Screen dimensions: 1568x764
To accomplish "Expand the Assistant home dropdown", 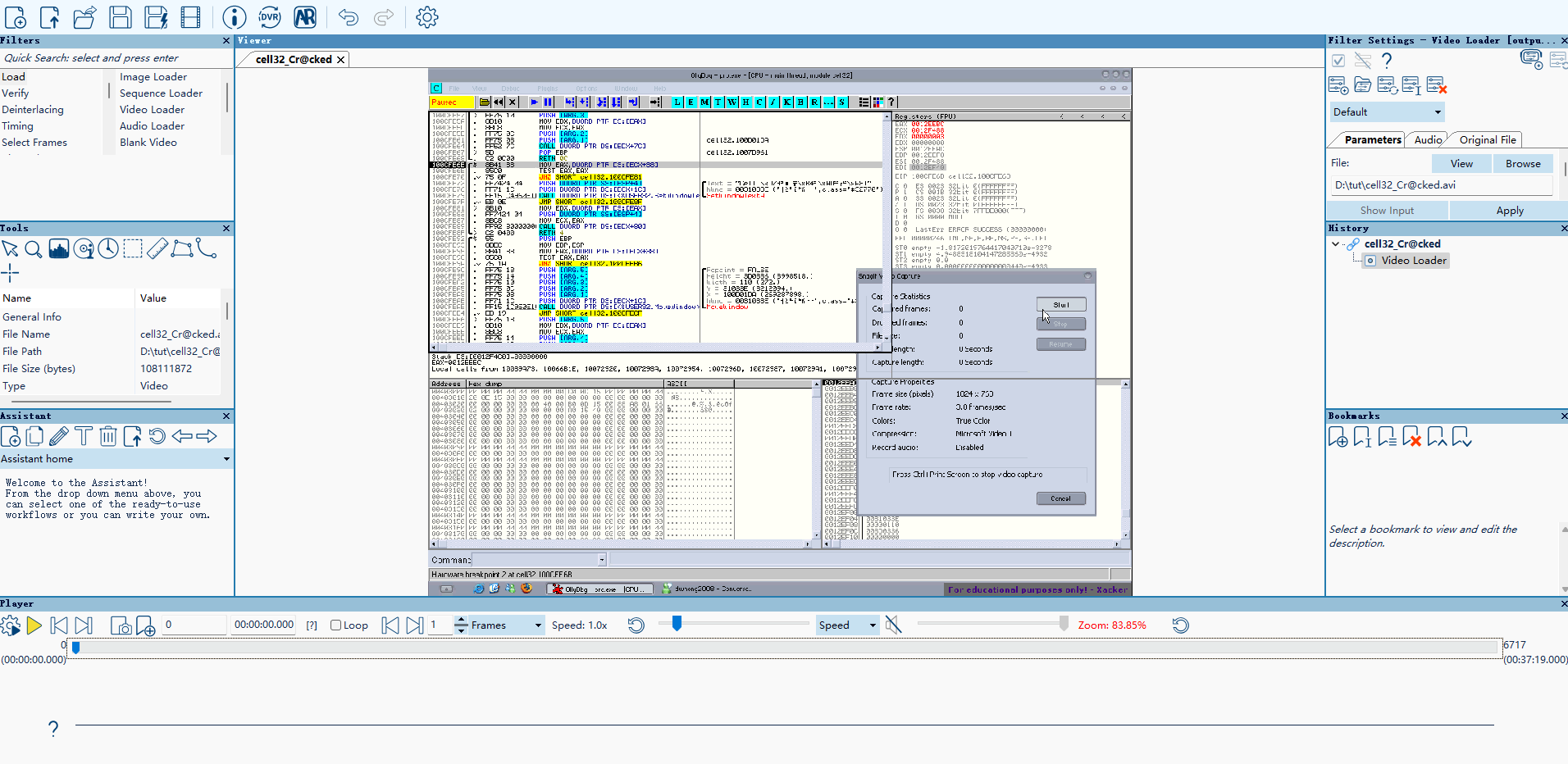I will (116, 459).
